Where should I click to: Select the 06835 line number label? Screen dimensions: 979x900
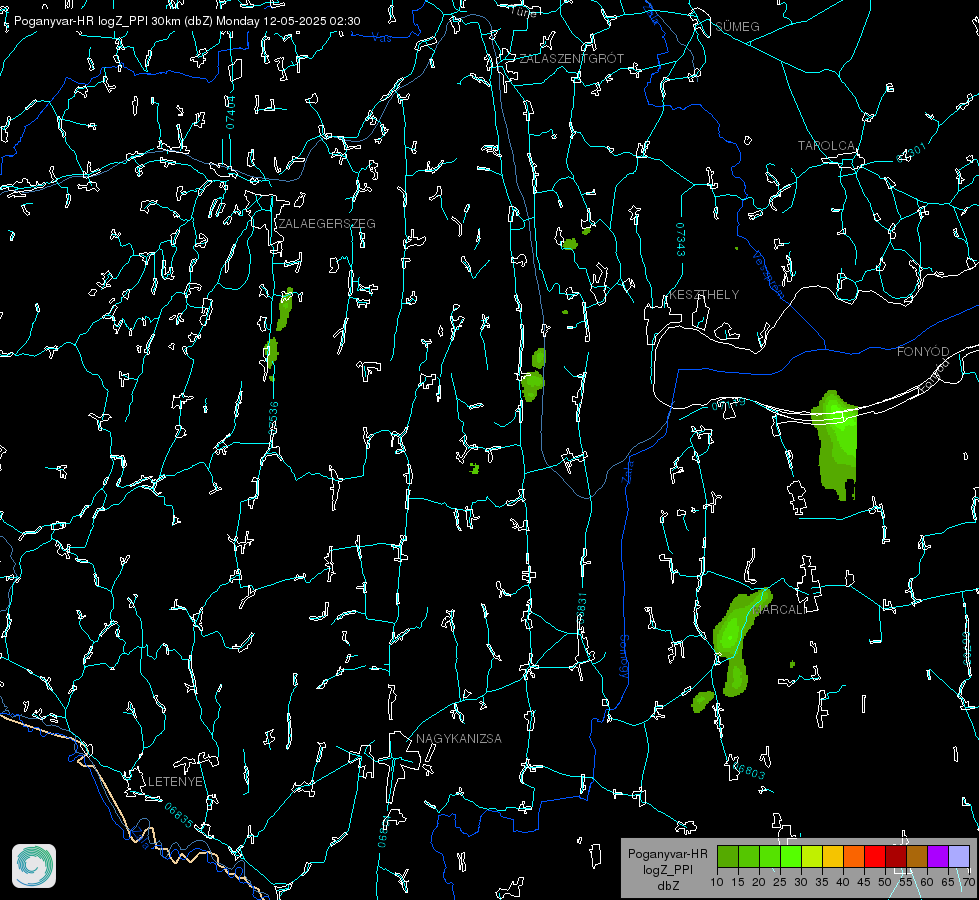179,815
